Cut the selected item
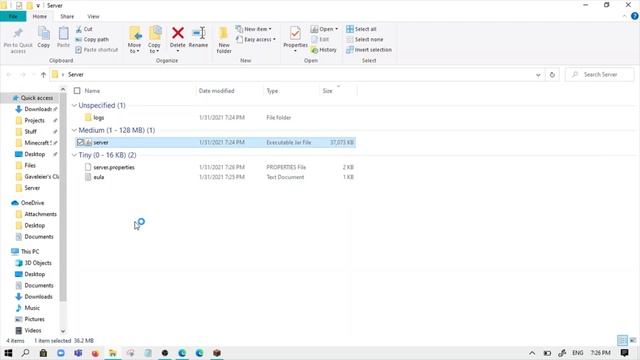The width and height of the screenshot is (640, 360). click(x=84, y=29)
